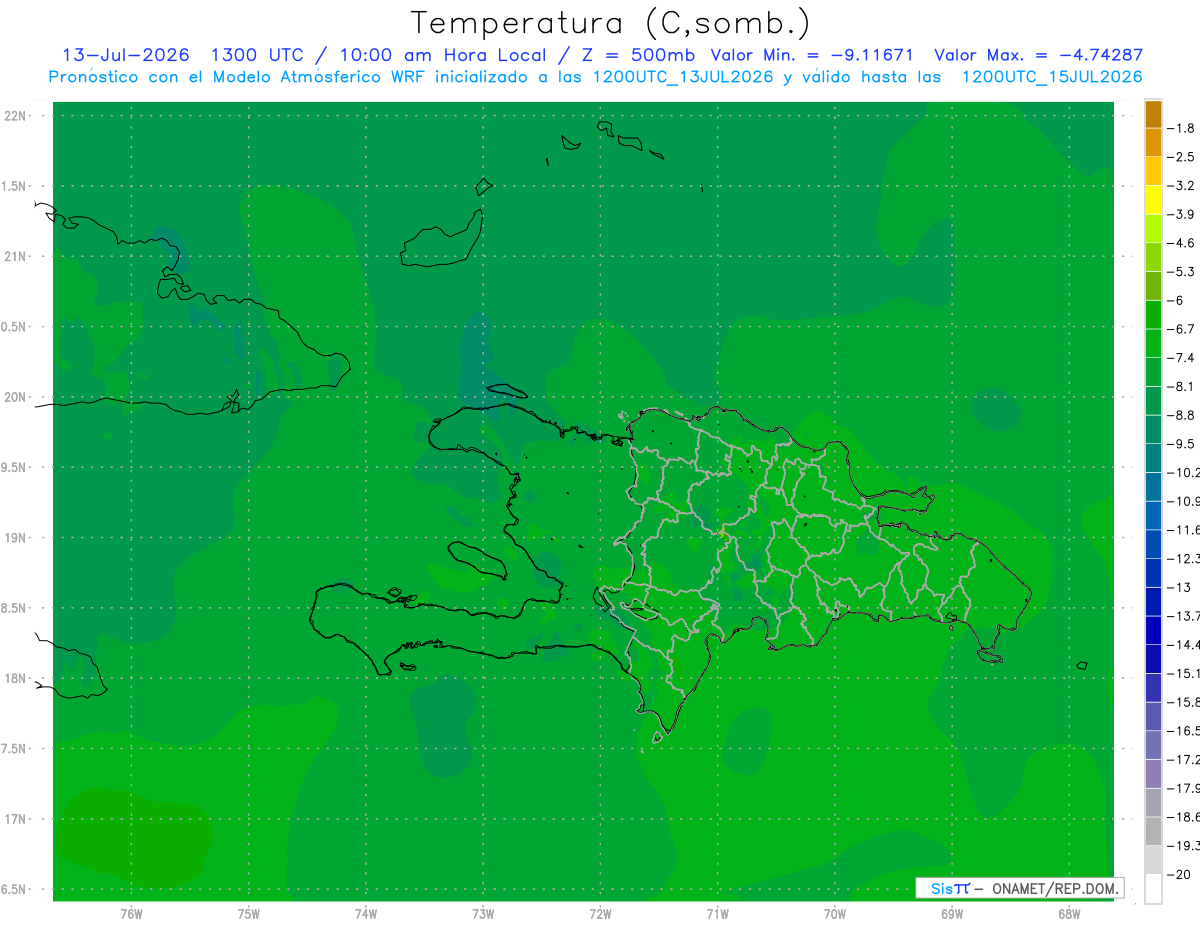This screenshot has height=927, width=1200.
Task: Click the "-1.8" legend value
Action: click(x=1182, y=128)
